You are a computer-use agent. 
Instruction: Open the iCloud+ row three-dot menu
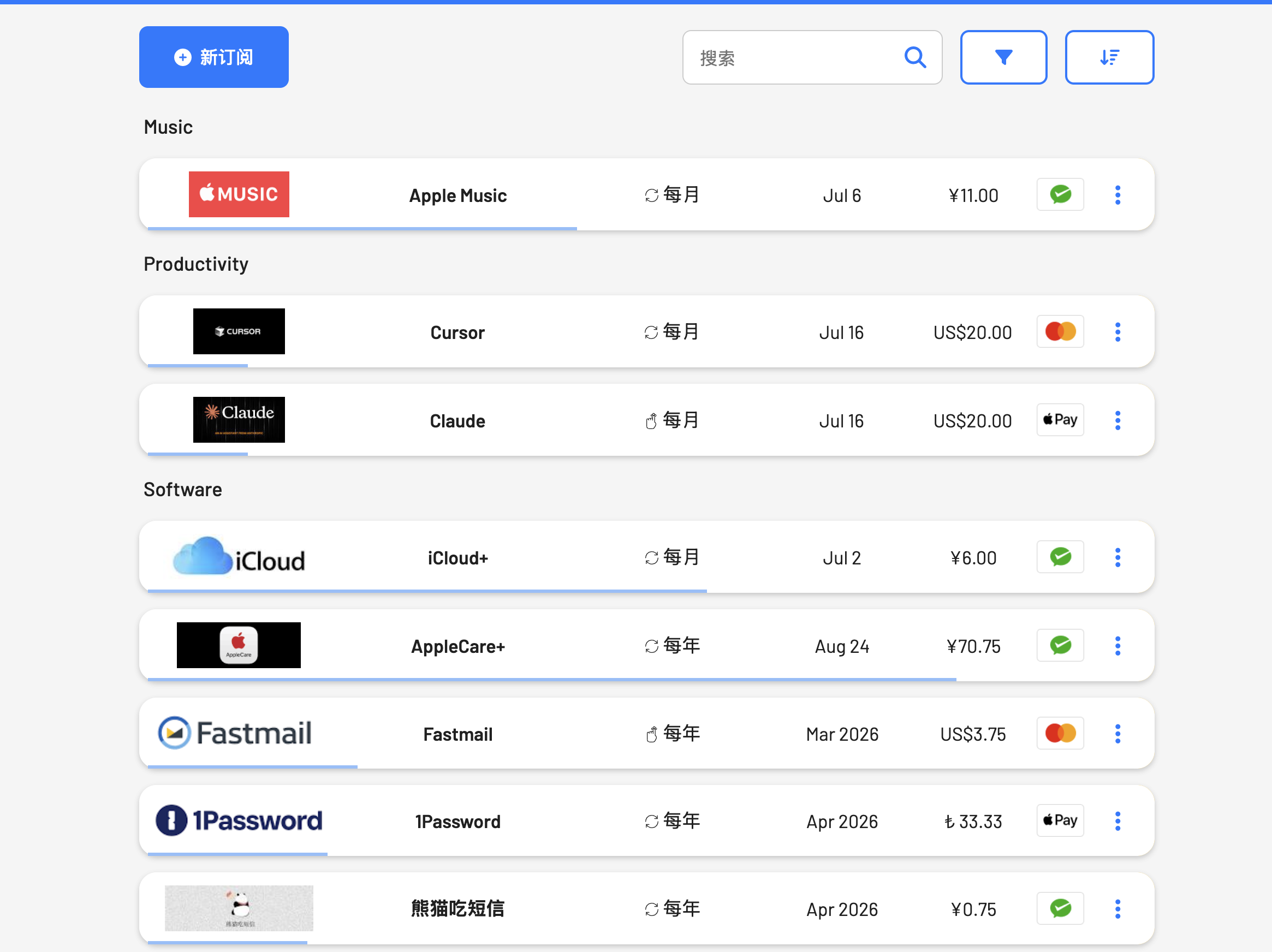(1118, 557)
